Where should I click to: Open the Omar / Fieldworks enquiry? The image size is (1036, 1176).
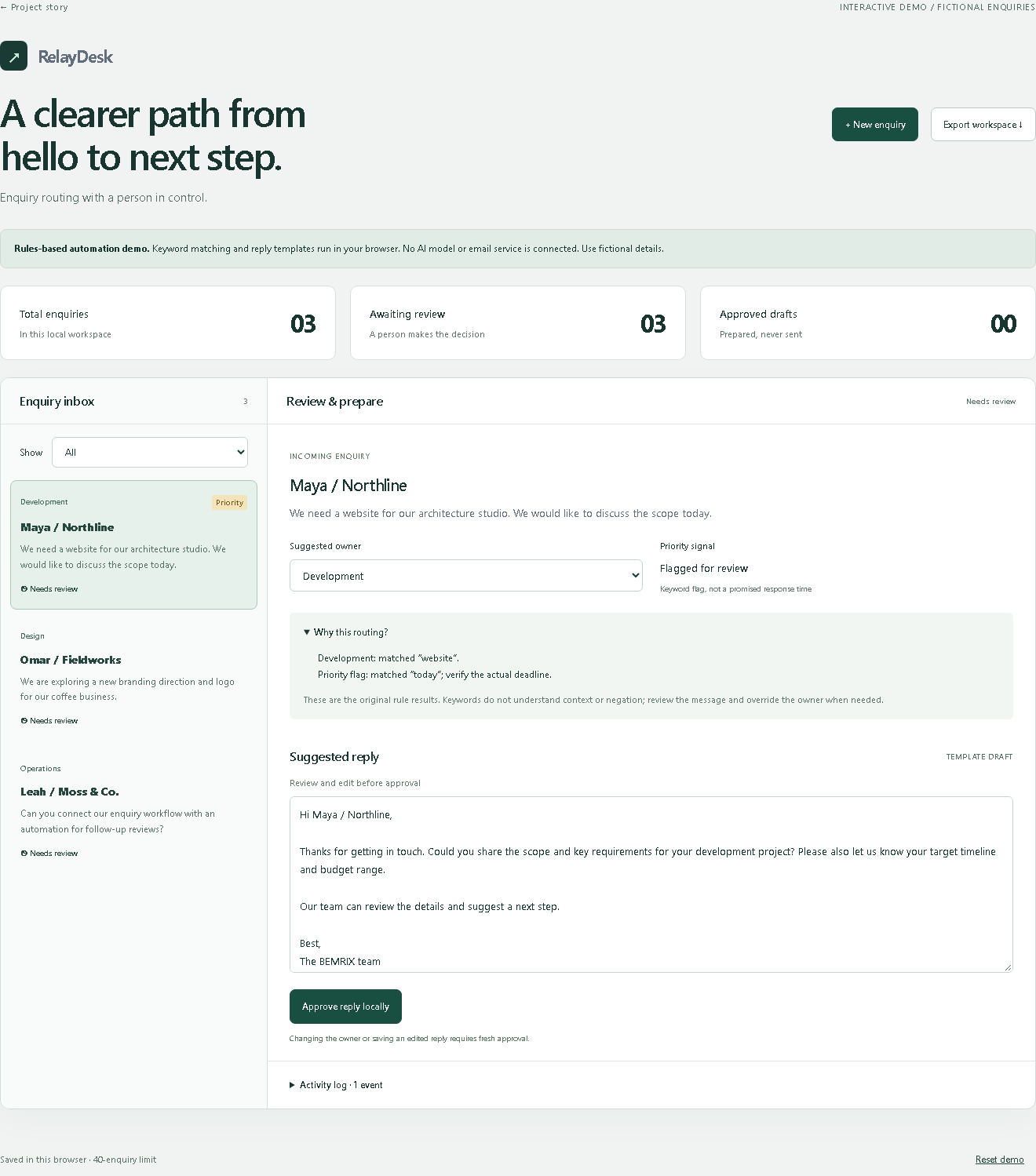(x=133, y=677)
